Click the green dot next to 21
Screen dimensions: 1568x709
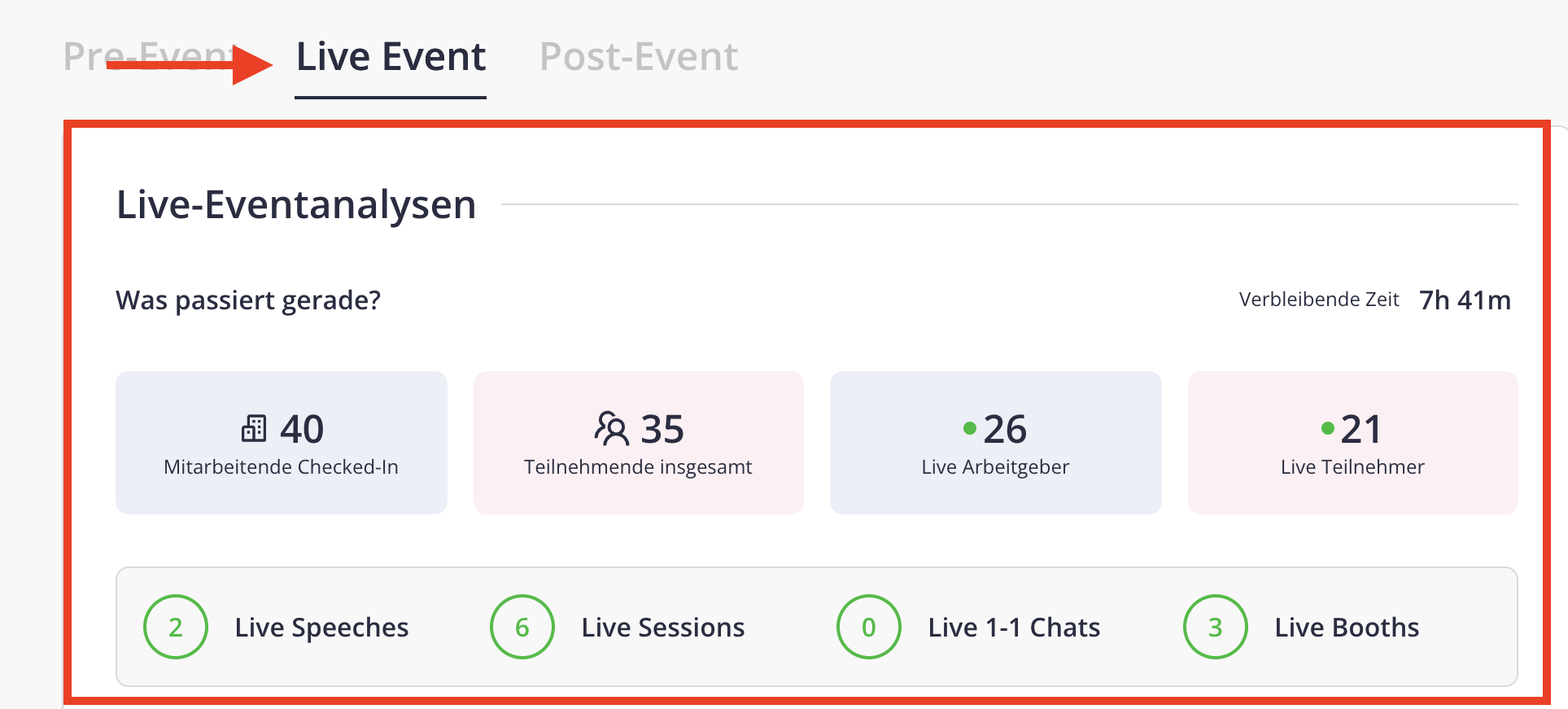tap(1327, 428)
